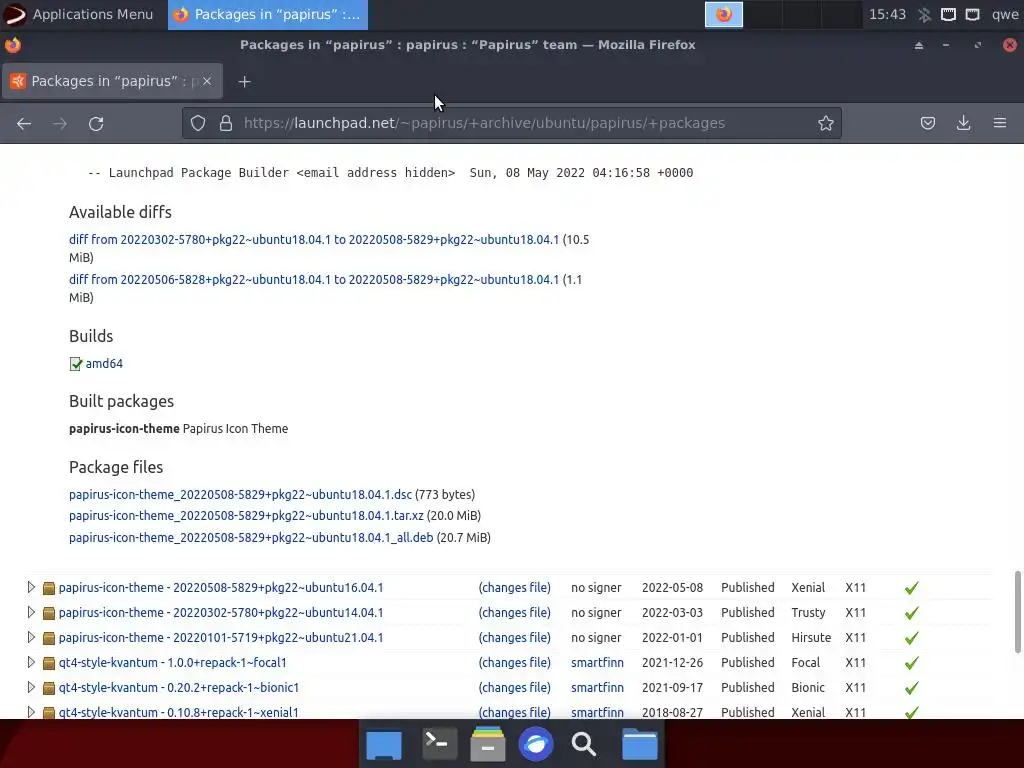Click the forward navigation arrow

[60, 123]
